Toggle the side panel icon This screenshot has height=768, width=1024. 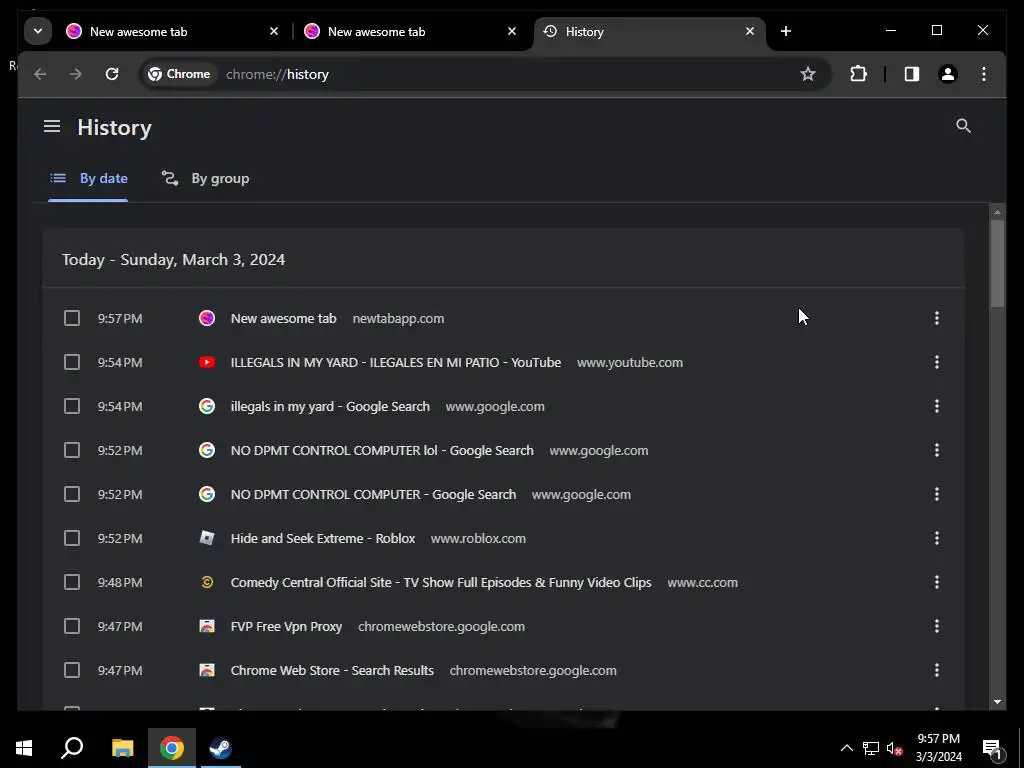pos(912,74)
